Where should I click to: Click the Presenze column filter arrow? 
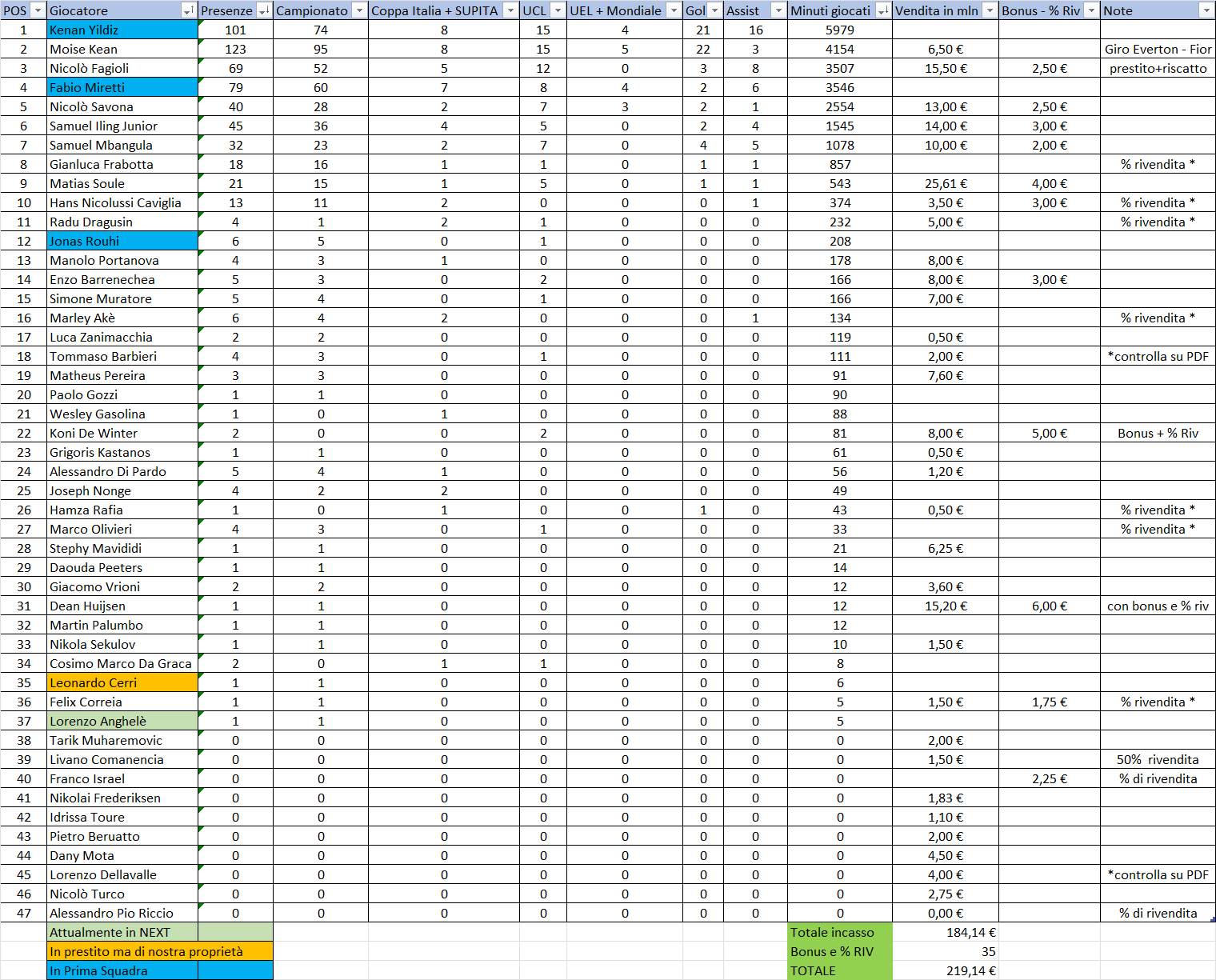click(264, 10)
